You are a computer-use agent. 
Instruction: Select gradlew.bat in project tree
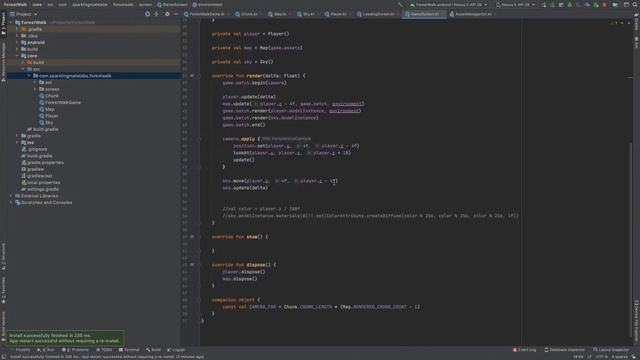37,176
